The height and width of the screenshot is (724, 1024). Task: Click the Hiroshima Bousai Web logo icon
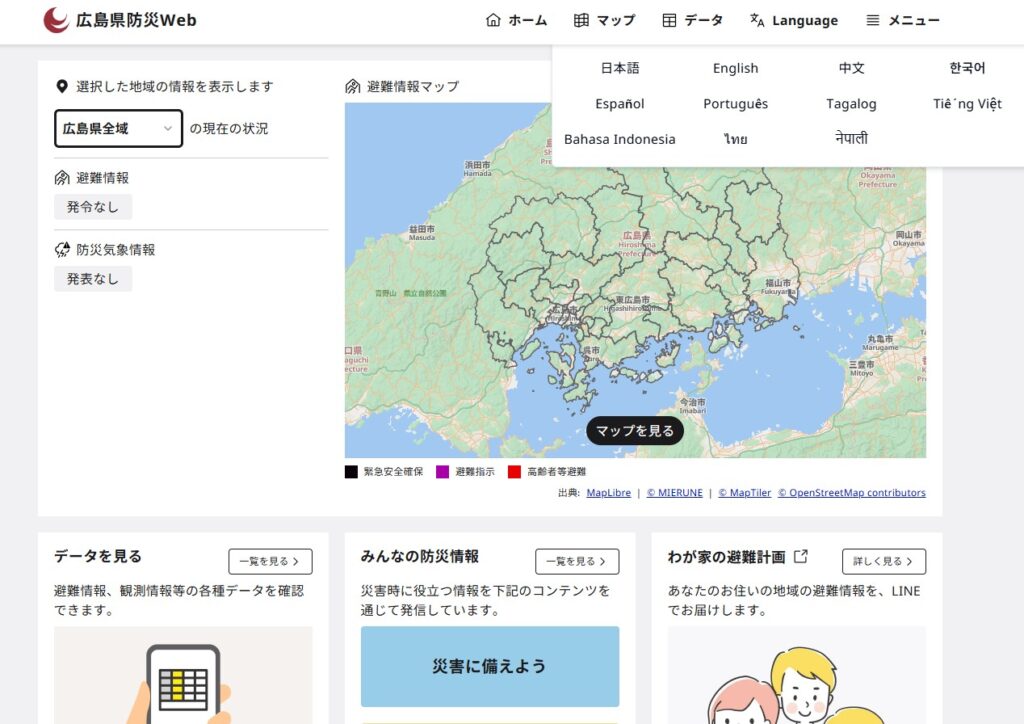tap(57, 20)
